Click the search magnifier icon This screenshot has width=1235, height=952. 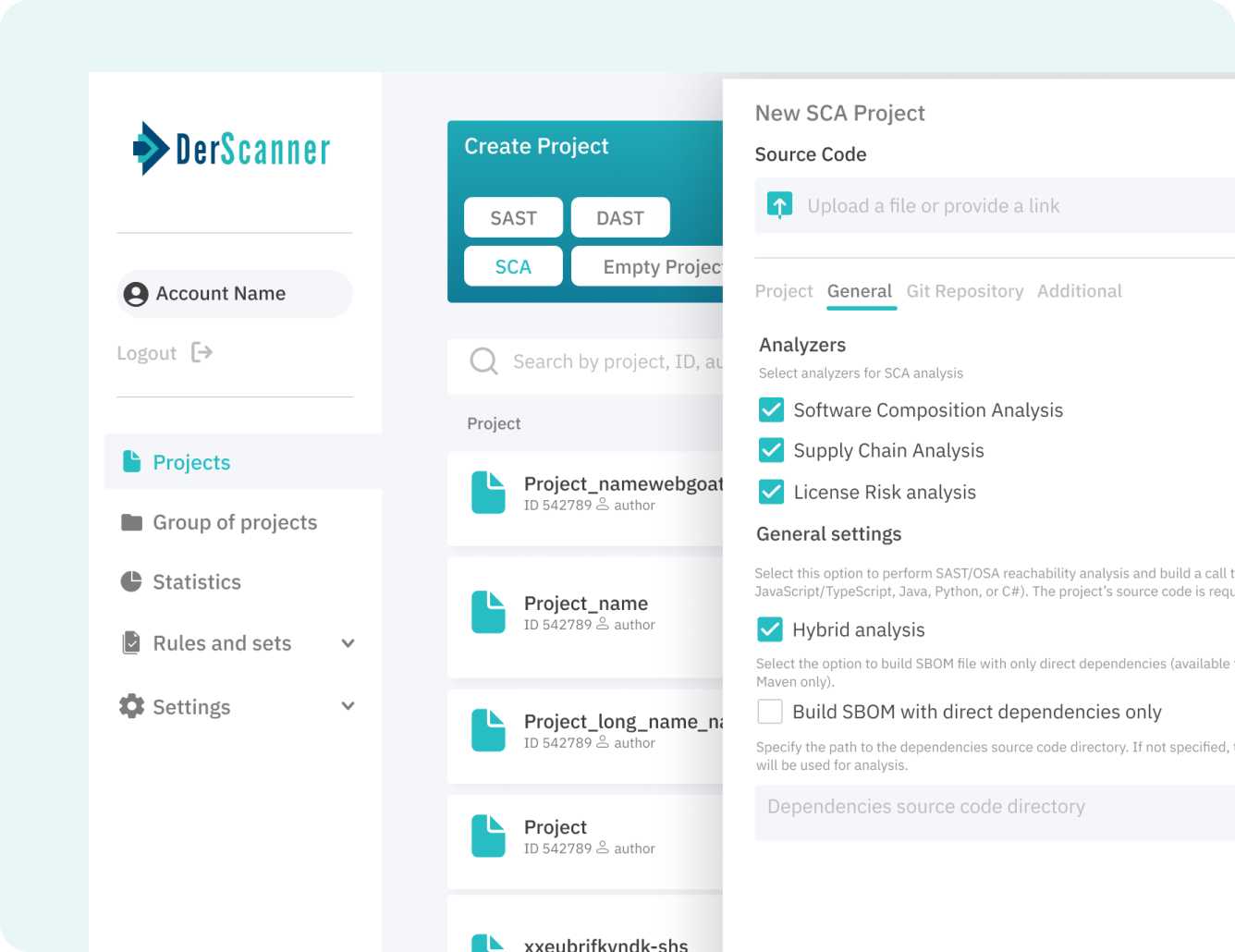[483, 360]
